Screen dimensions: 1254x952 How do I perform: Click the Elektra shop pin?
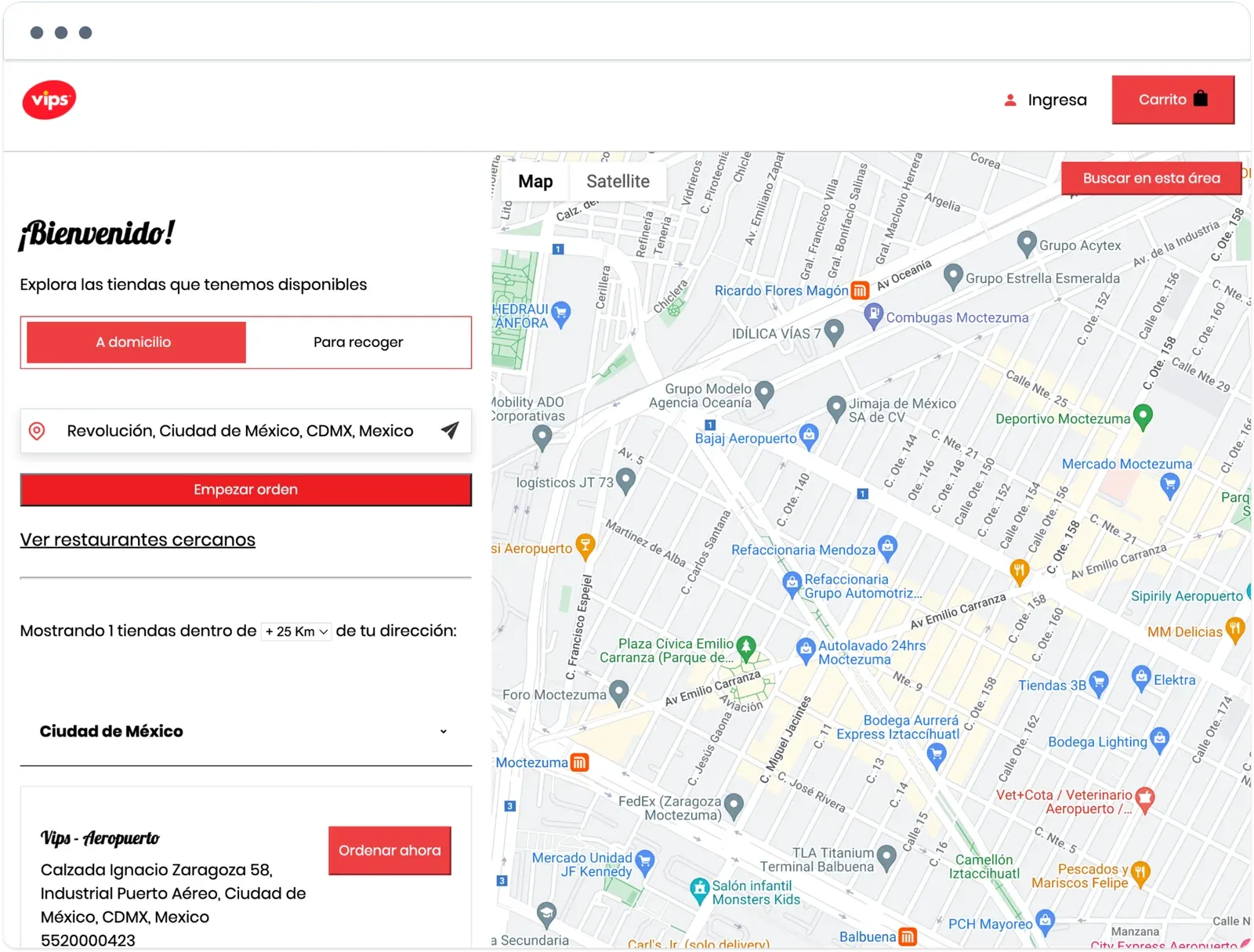click(1141, 678)
